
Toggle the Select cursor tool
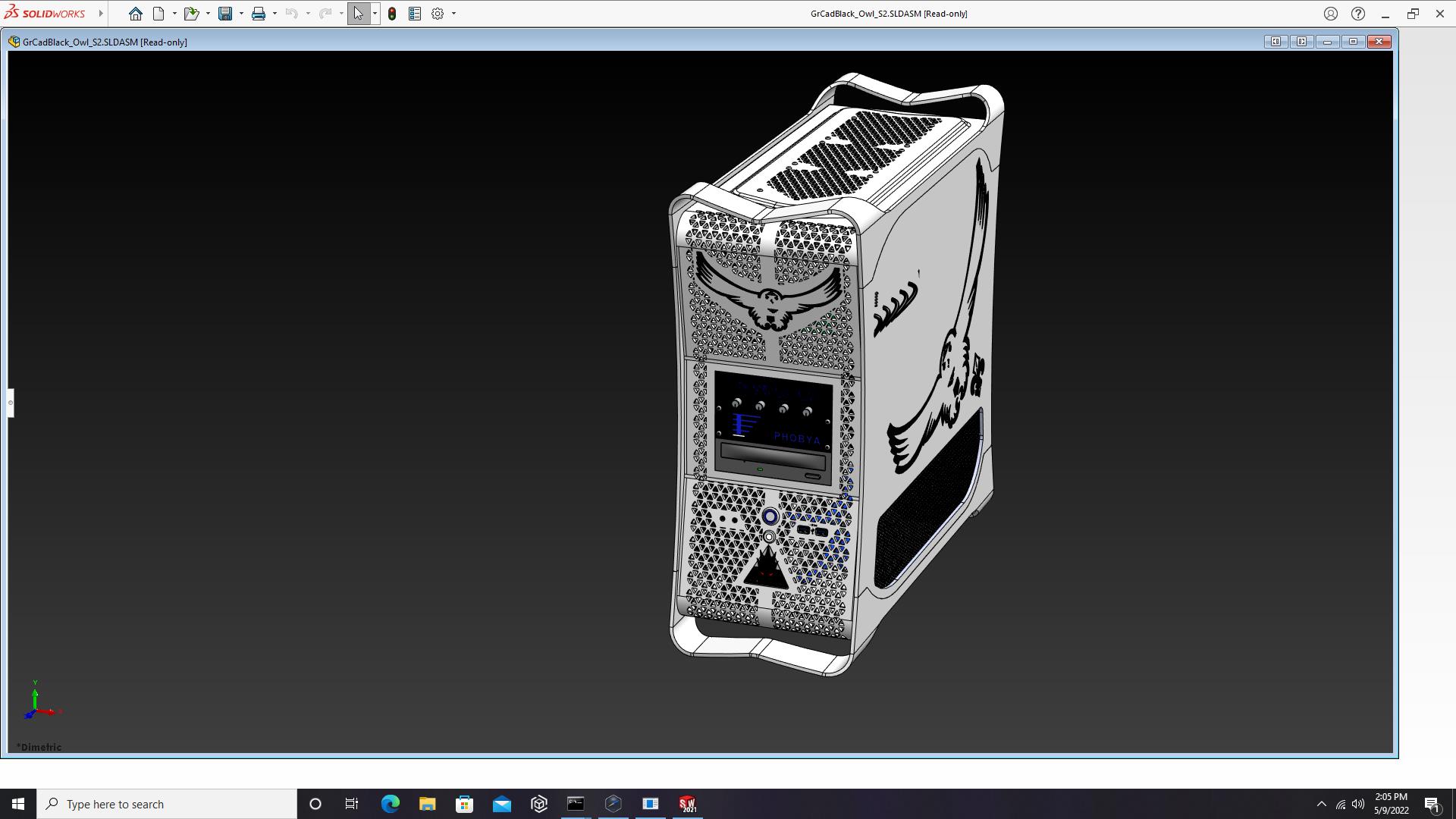pyautogui.click(x=359, y=14)
